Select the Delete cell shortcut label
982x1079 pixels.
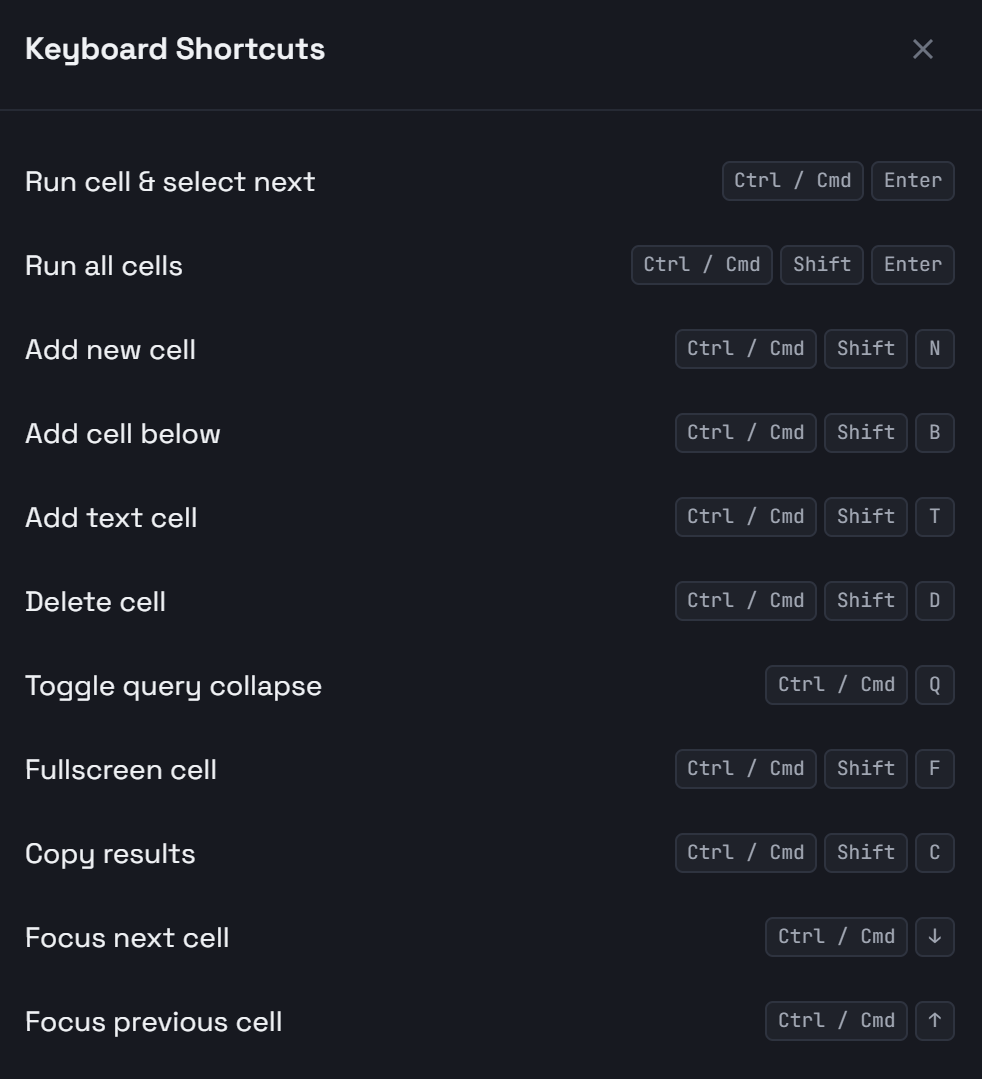pyautogui.click(x=95, y=601)
